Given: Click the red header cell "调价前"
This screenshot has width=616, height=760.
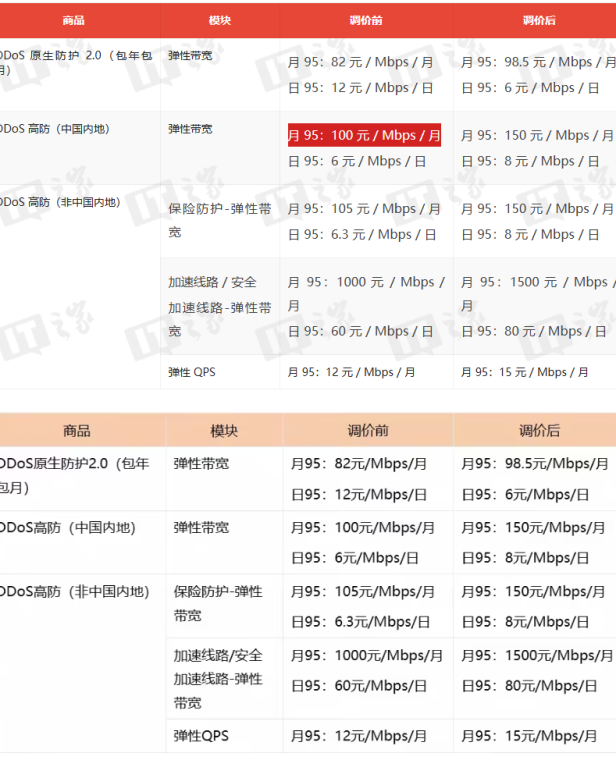Looking at the screenshot, I should click(366, 20).
